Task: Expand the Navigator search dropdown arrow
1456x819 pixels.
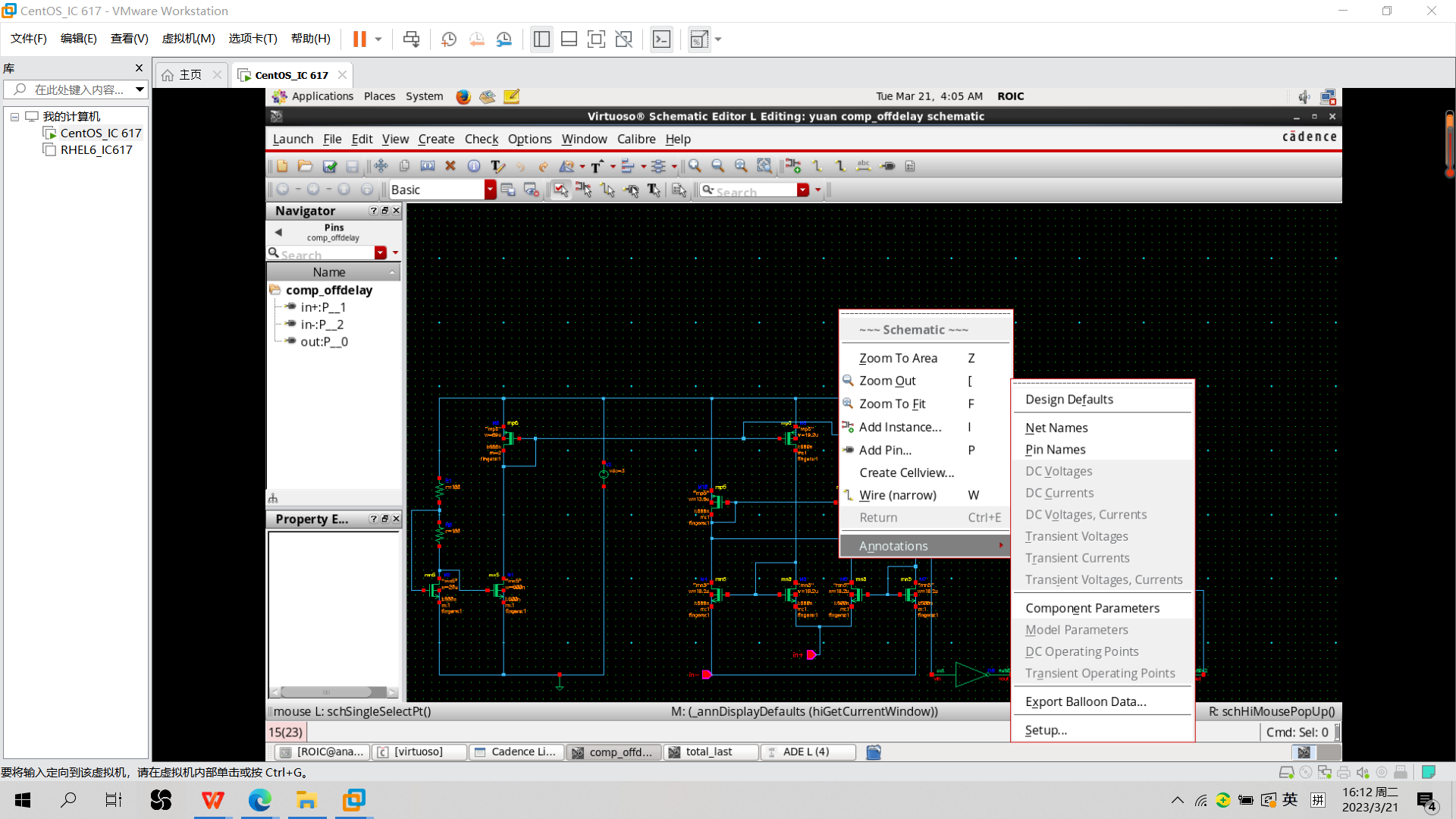Action: tap(381, 253)
